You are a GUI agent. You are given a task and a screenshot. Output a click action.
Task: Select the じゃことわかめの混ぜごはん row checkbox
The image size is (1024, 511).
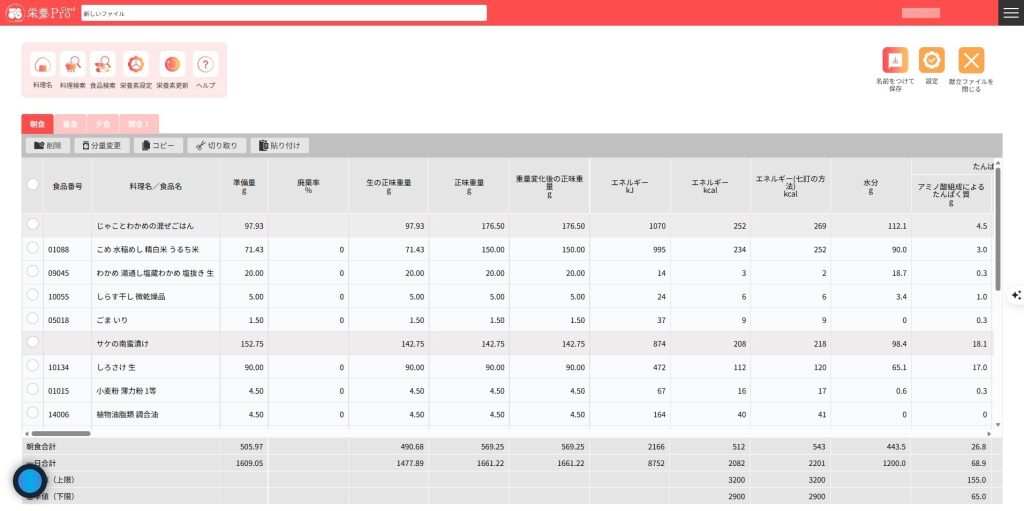[x=32, y=224]
